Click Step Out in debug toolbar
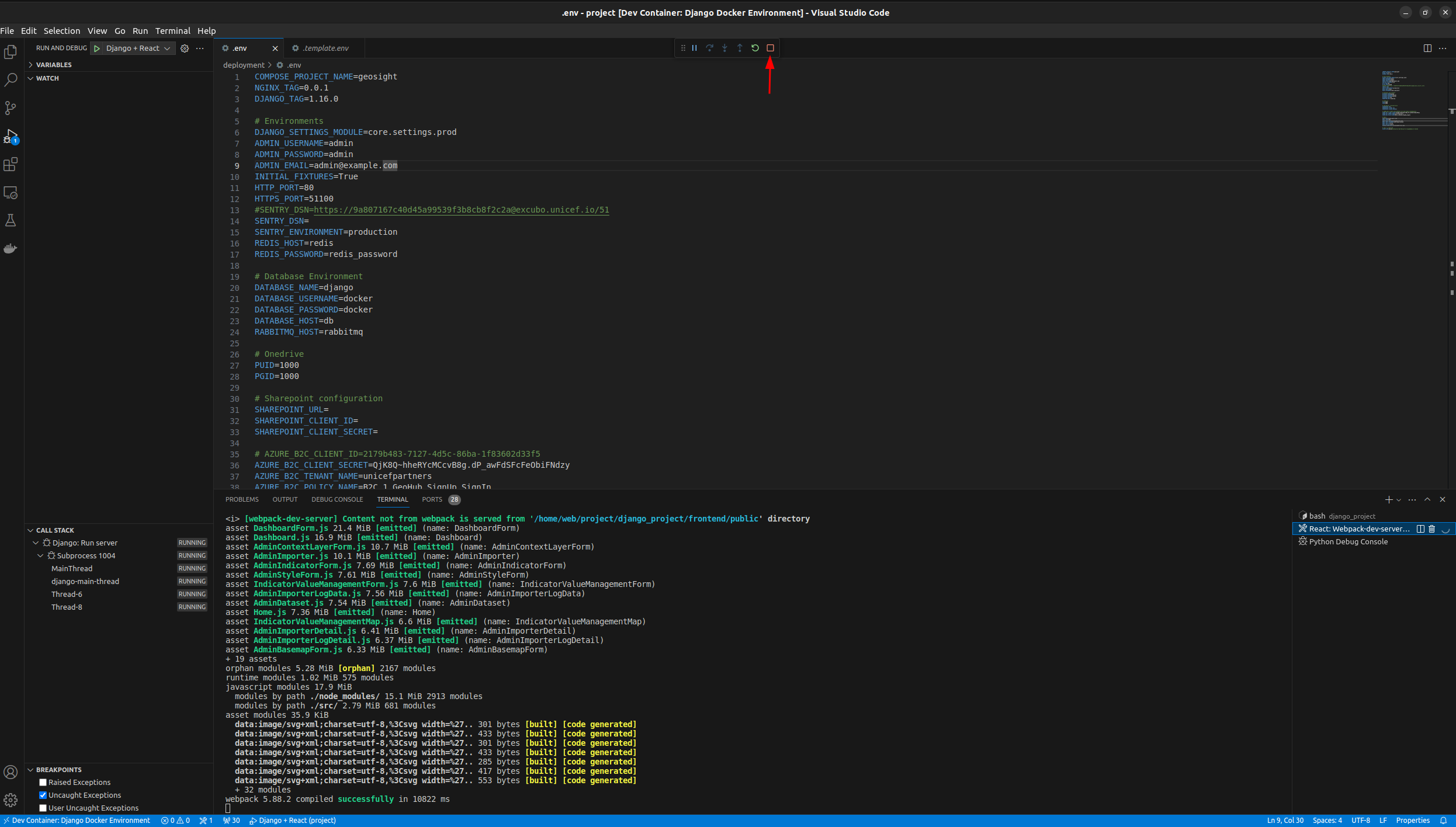This screenshot has height=827, width=1456. (x=740, y=48)
